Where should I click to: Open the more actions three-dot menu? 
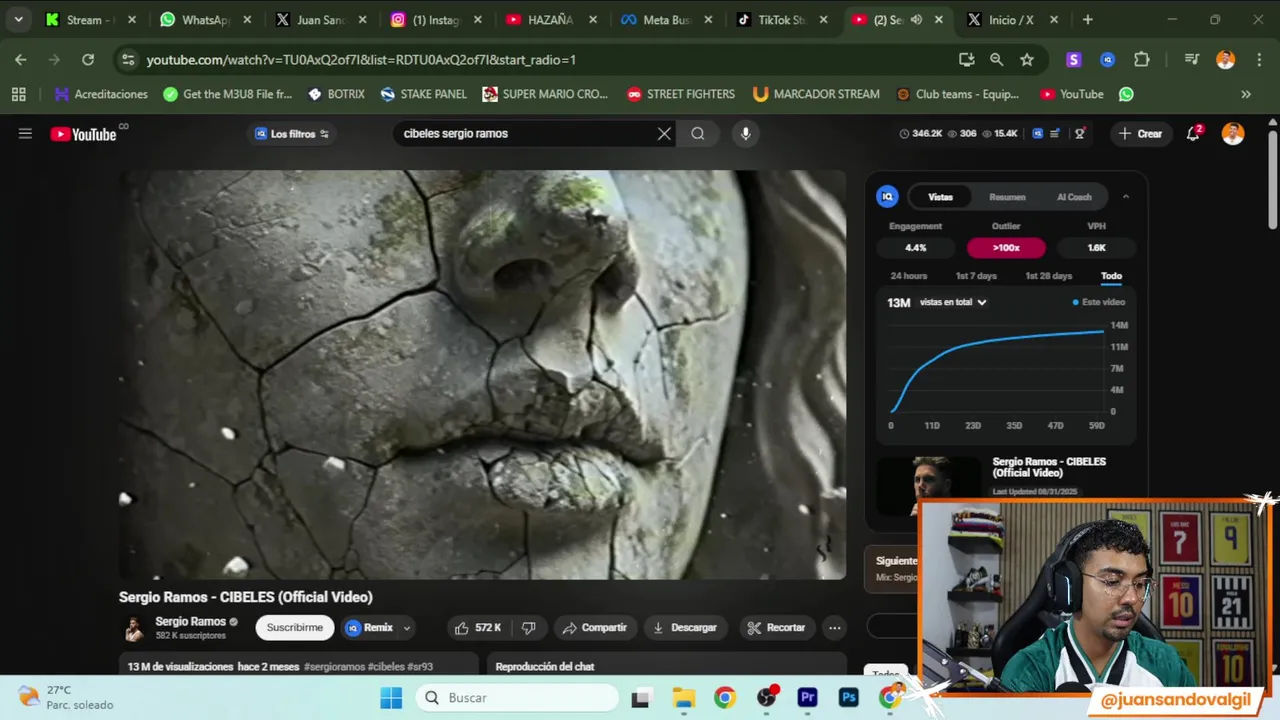pyautogui.click(x=834, y=628)
